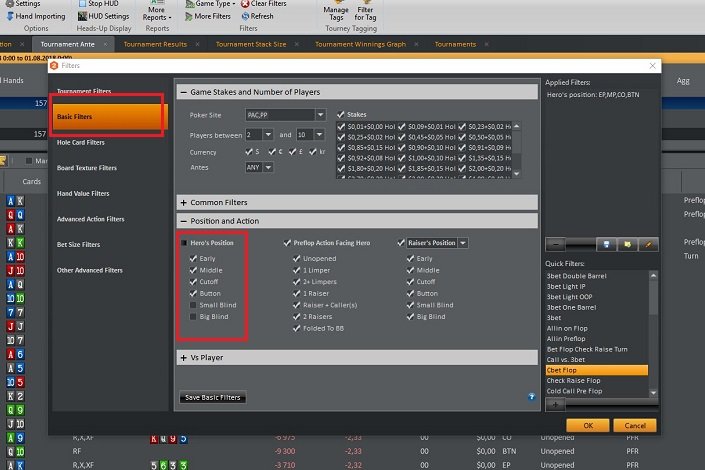The height and width of the screenshot is (470, 705).
Task: Open the Poker Site dropdown
Action: click(x=320, y=115)
